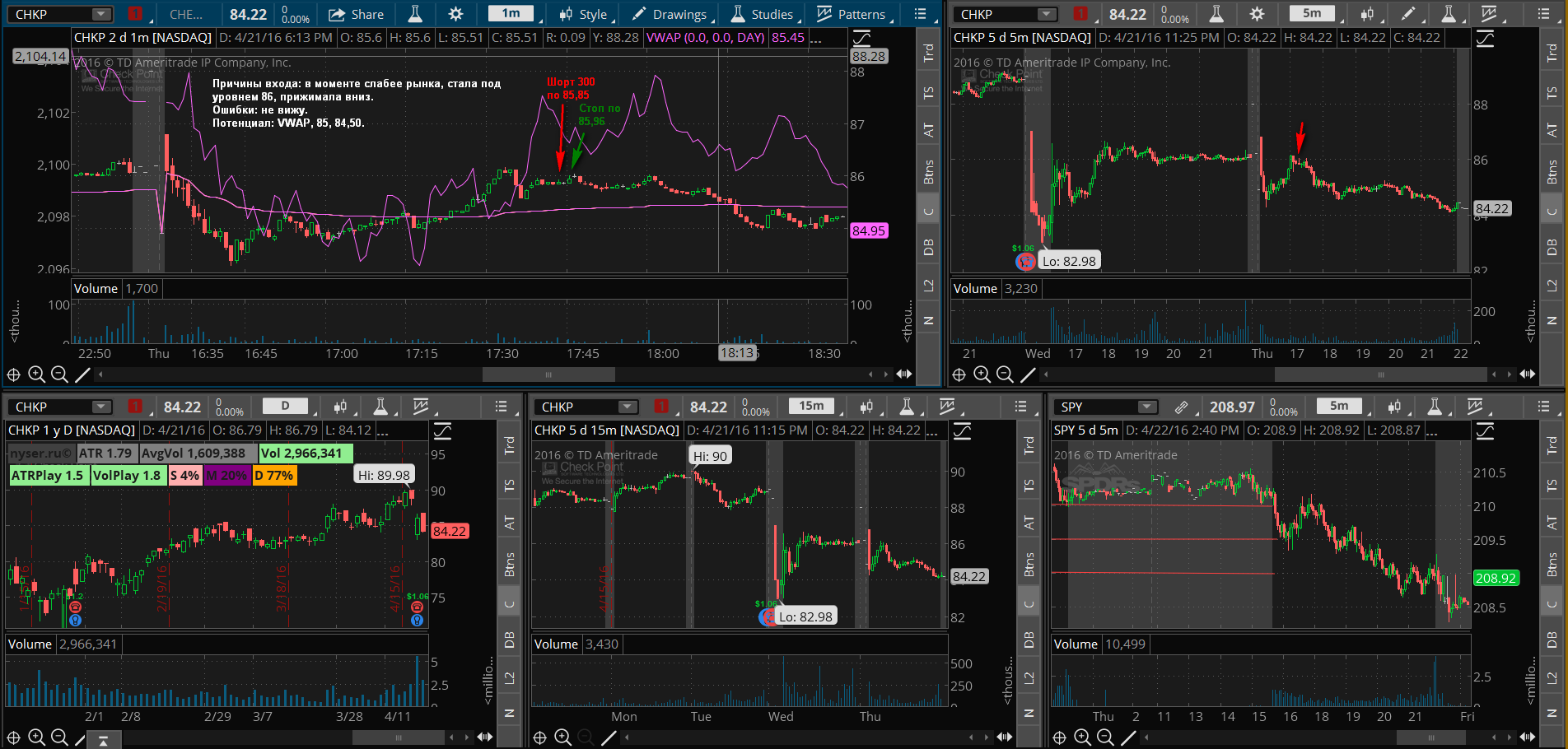This screenshot has height=749, width=1568.
Task: Open patterns icon in daily chart
Action: (421, 407)
